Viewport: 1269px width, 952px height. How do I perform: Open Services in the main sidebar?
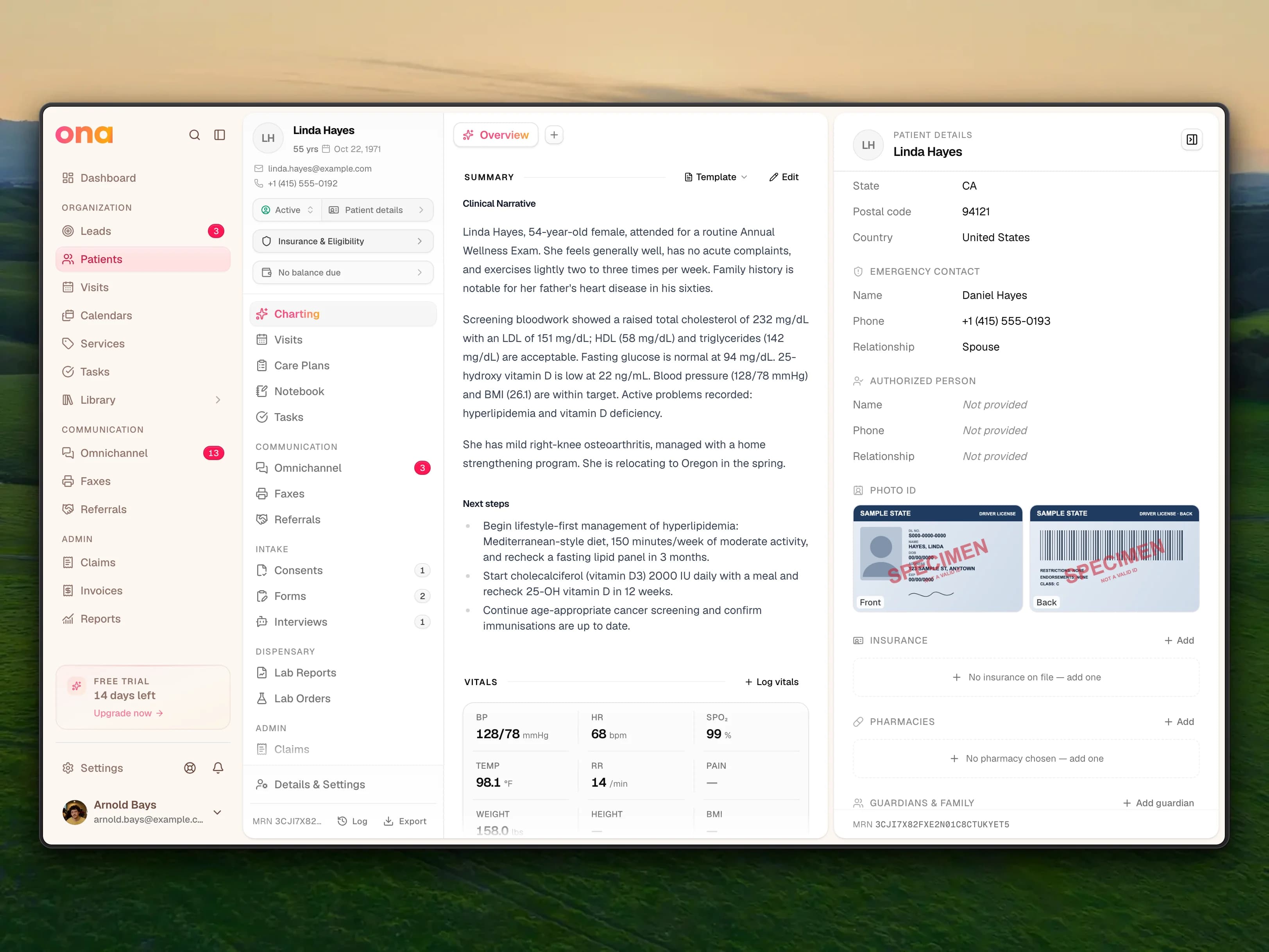coord(143,344)
